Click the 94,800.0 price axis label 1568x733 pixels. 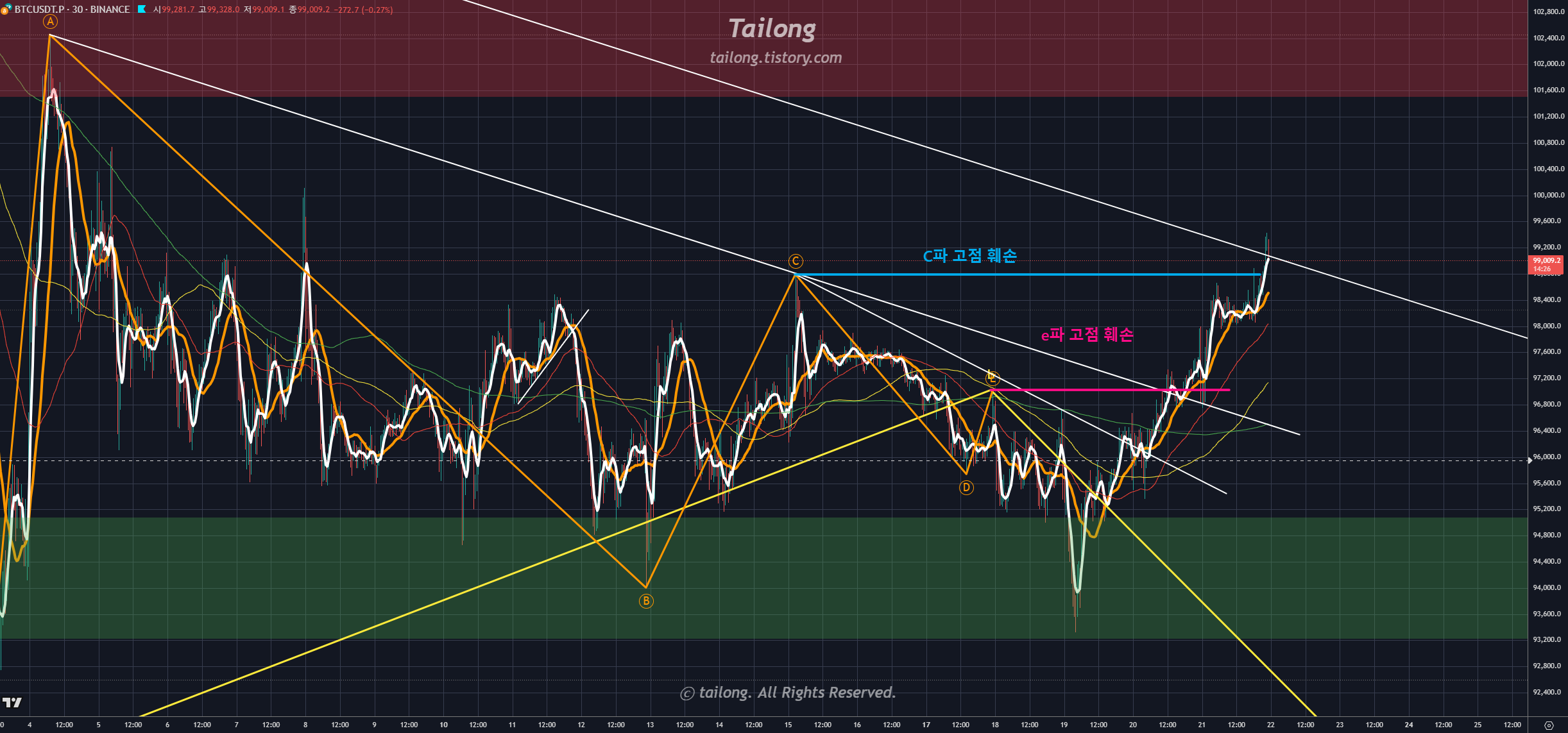click(1548, 535)
